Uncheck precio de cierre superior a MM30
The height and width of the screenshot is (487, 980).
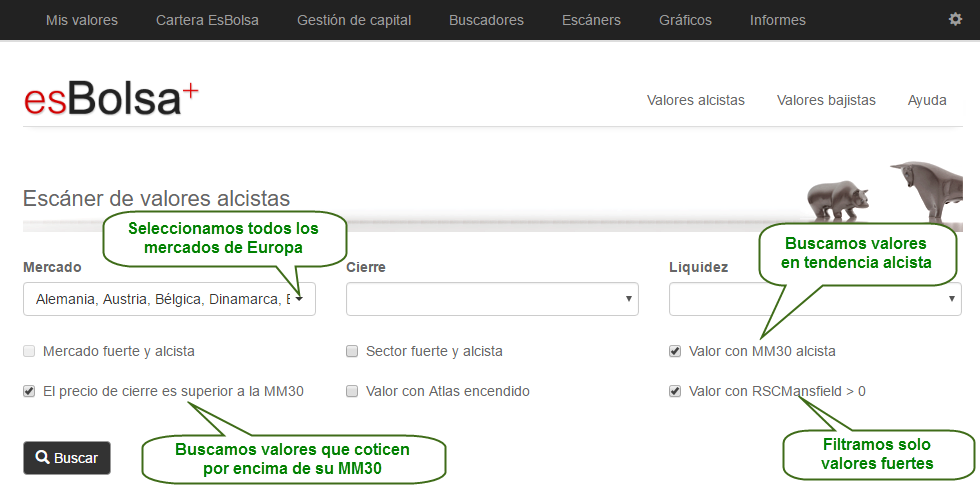(x=29, y=391)
